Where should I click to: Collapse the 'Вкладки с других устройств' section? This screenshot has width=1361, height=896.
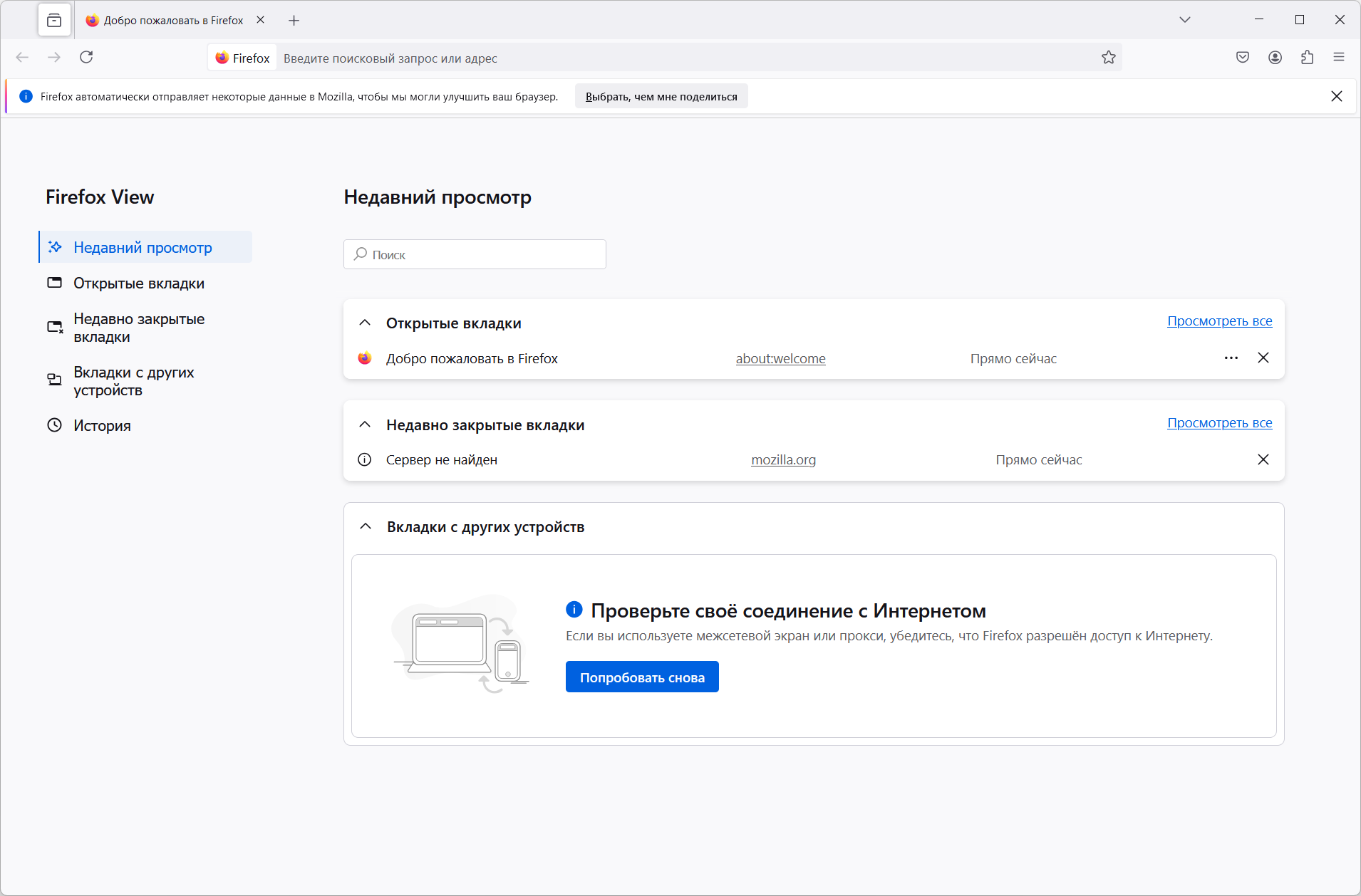[366, 526]
